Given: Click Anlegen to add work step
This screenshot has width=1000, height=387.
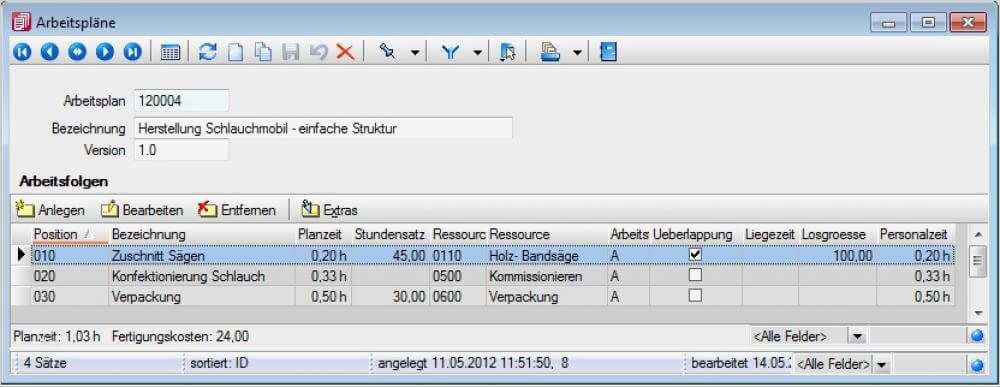Looking at the screenshot, I should coord(51,210).
